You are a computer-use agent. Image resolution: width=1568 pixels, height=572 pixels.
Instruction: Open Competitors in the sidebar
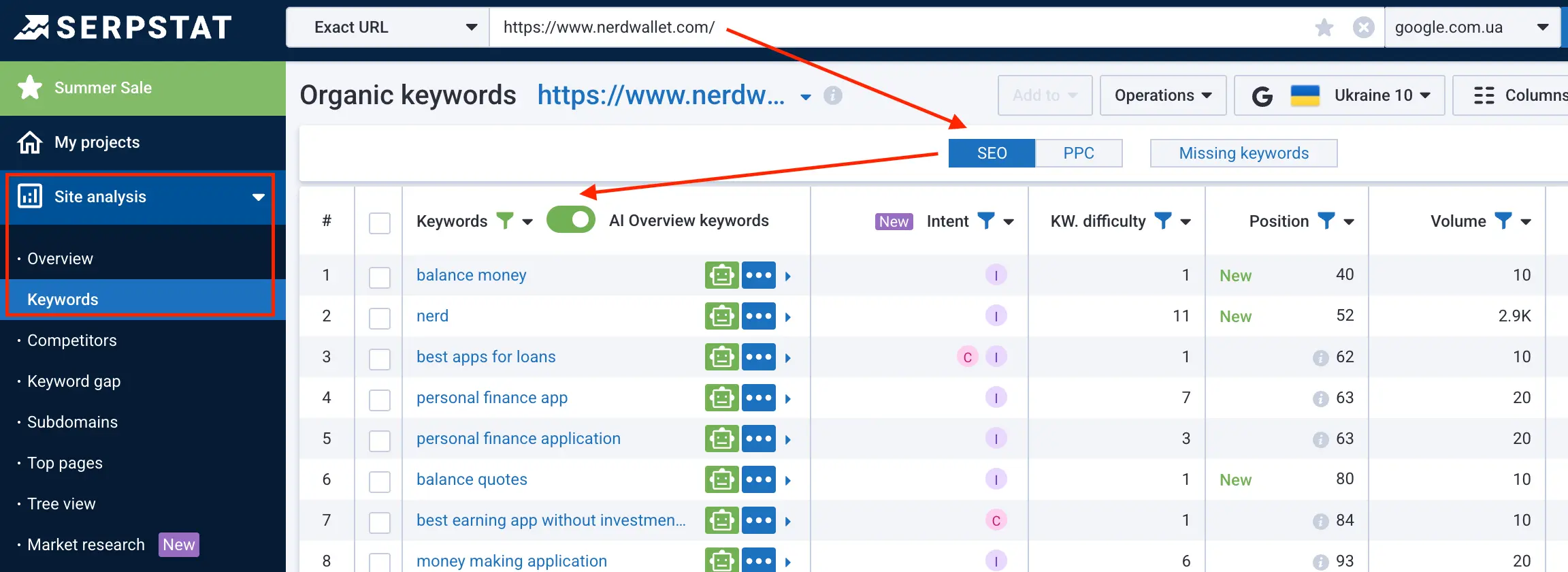(71, 340)
